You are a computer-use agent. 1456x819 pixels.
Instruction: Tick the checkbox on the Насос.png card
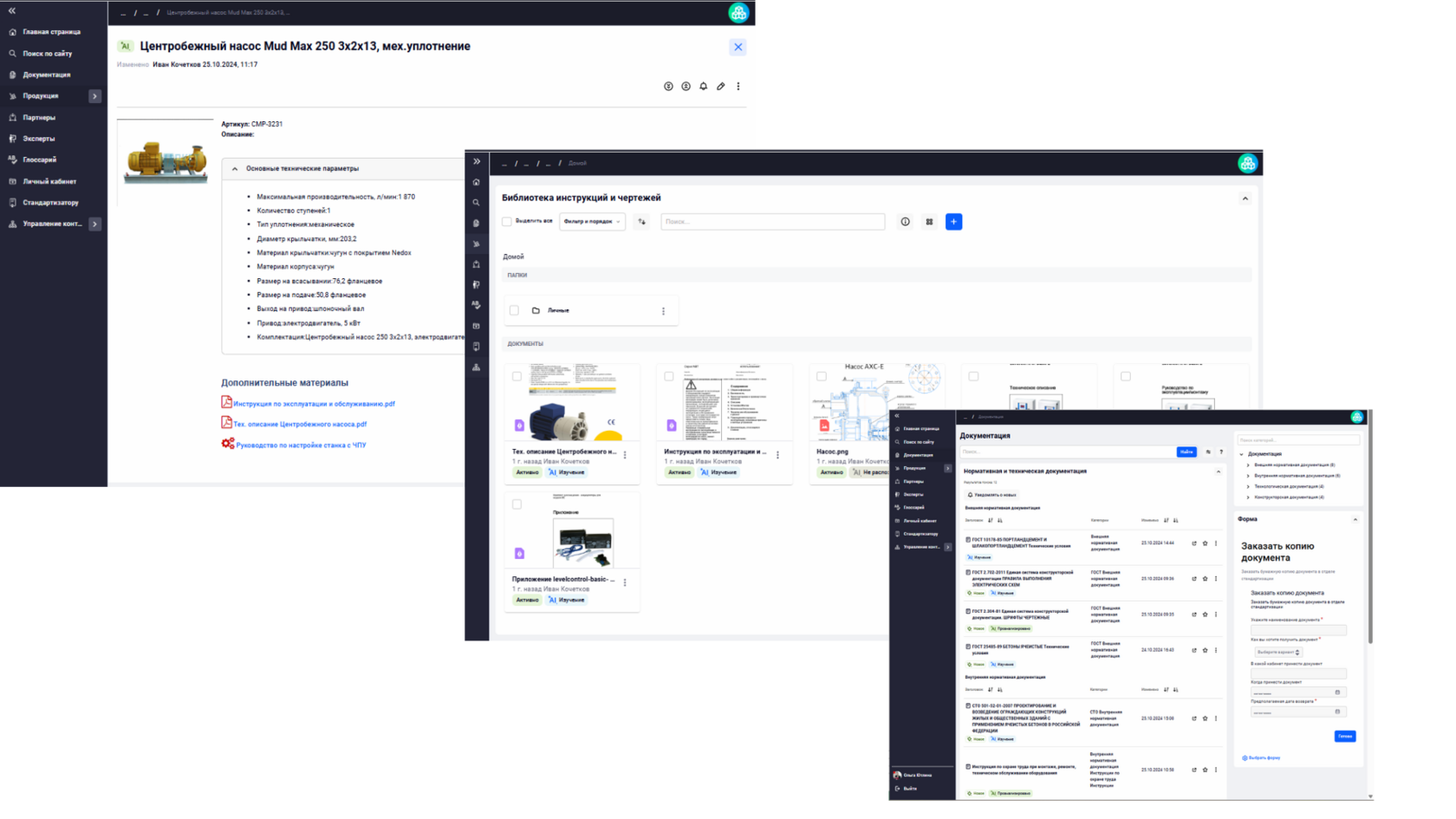click(822, 376)
